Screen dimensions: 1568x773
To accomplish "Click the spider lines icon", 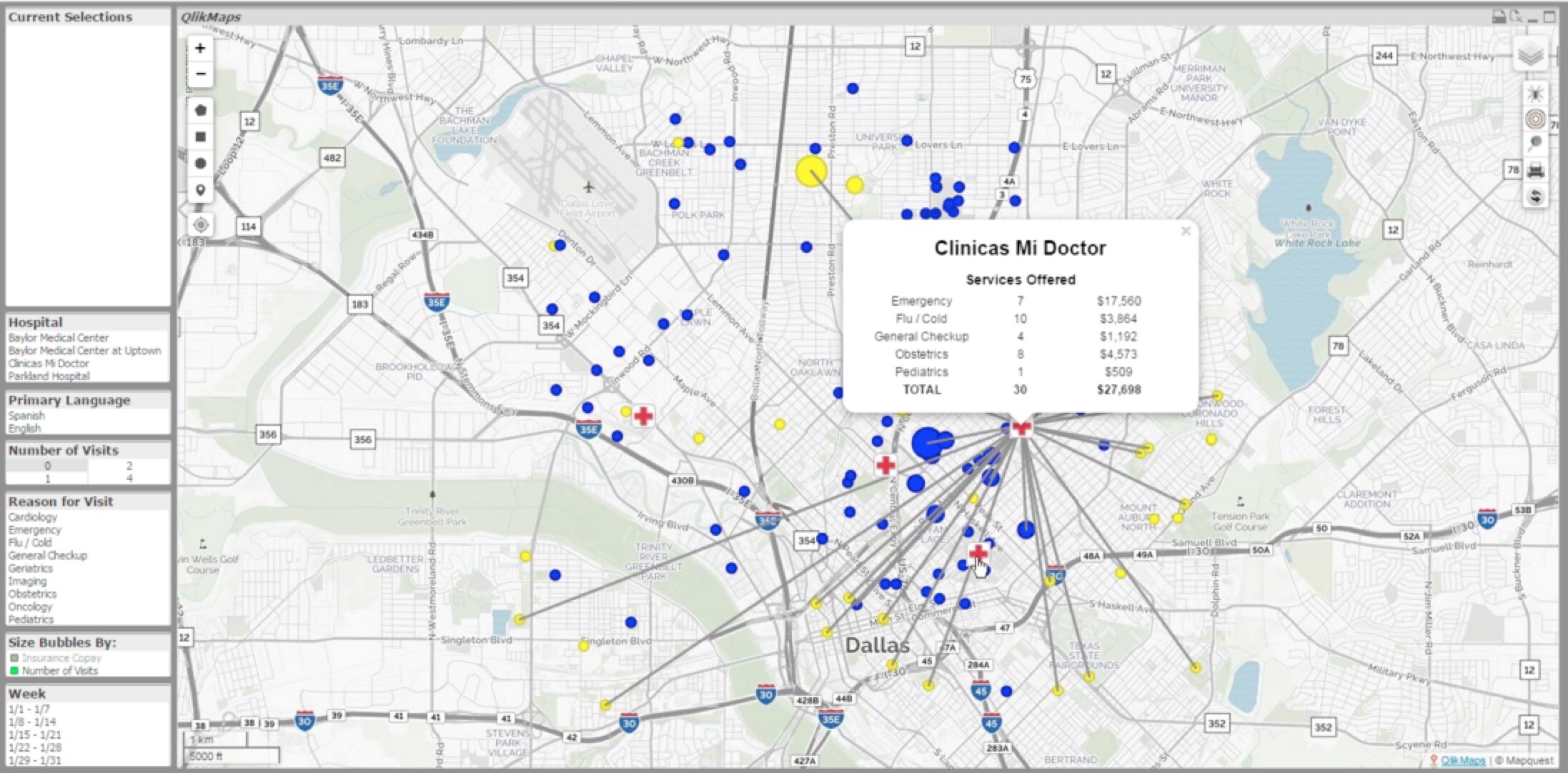I will coord(1534,94).
